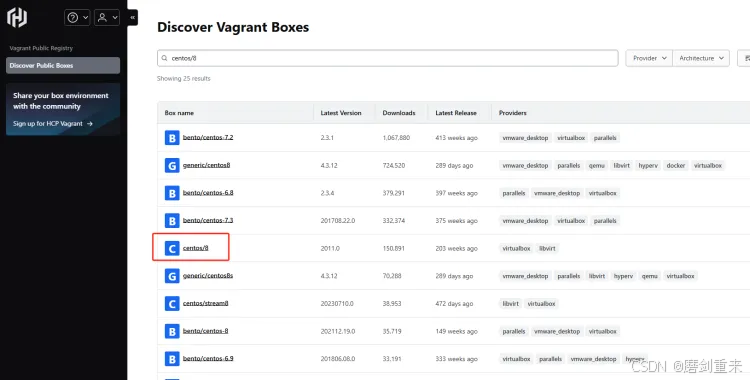Screen dimensions: 750x380
Task: Select Discover Public Boxes in sidebar
Action: 63,66
